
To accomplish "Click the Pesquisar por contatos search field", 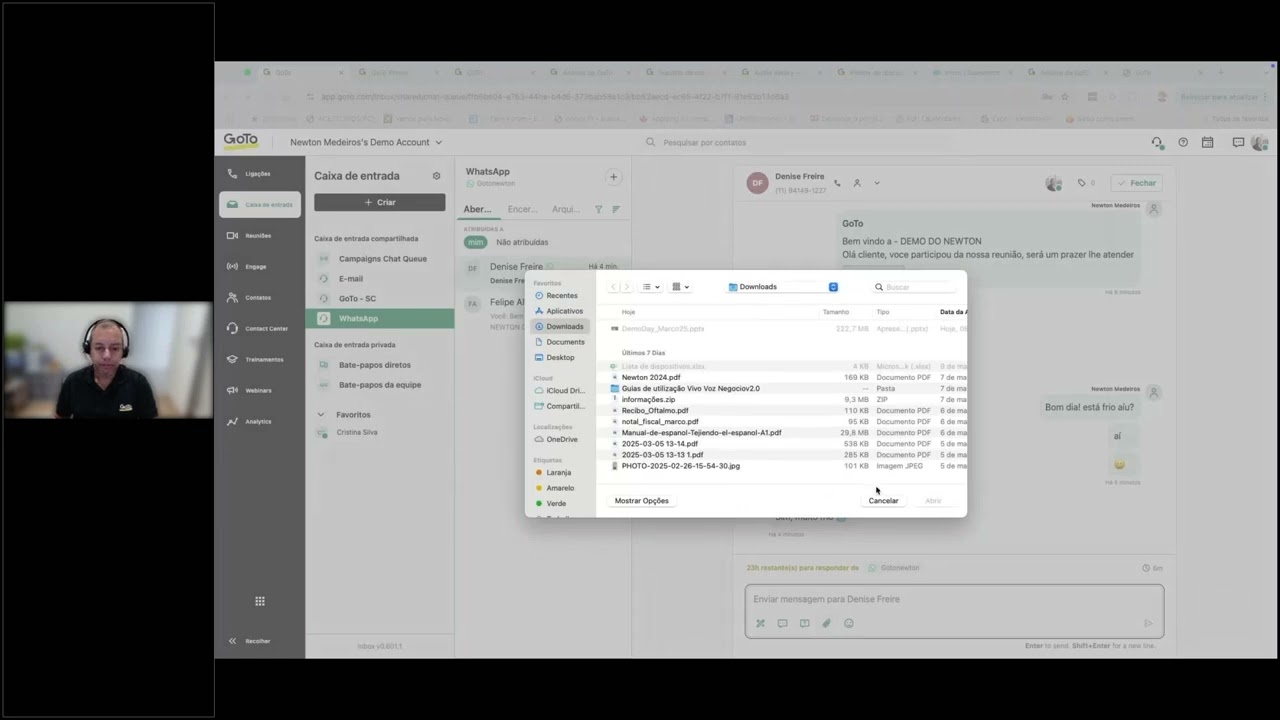I will pos(705,142).
